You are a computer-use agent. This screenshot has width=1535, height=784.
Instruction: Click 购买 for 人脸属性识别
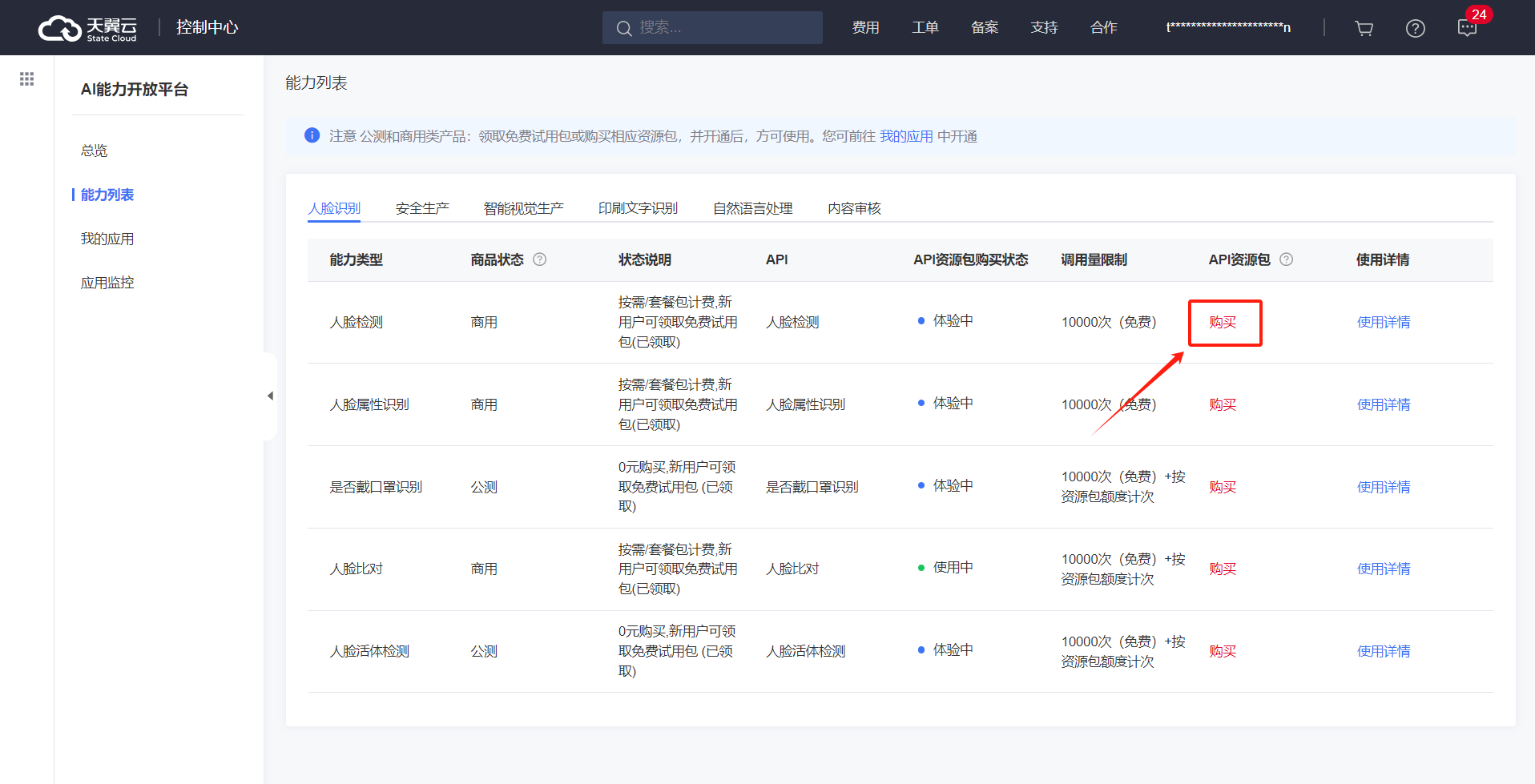1223,404
